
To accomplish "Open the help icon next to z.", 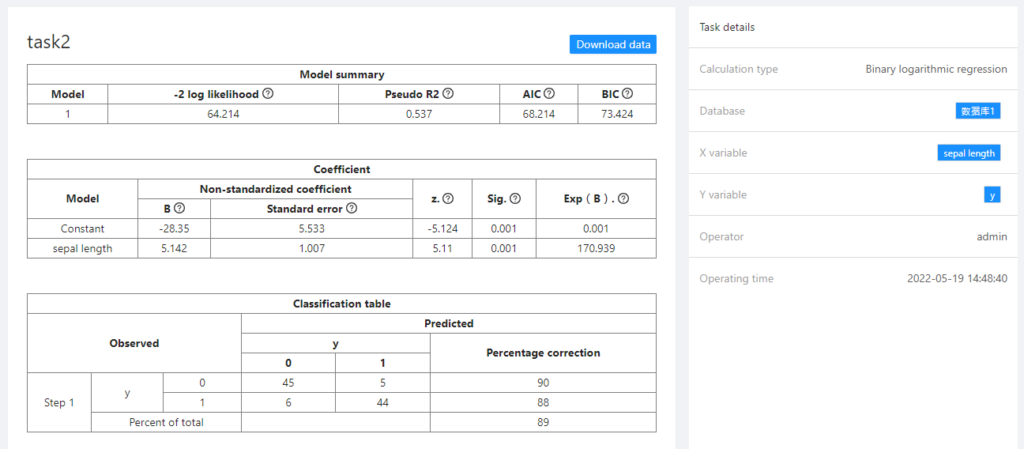I will (449, 199).
